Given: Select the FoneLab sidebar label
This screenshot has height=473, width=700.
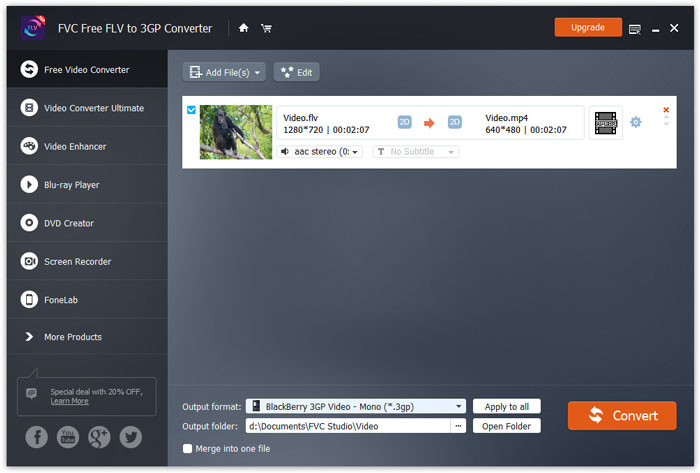Looking at the screenshot, I should (61, 300).
